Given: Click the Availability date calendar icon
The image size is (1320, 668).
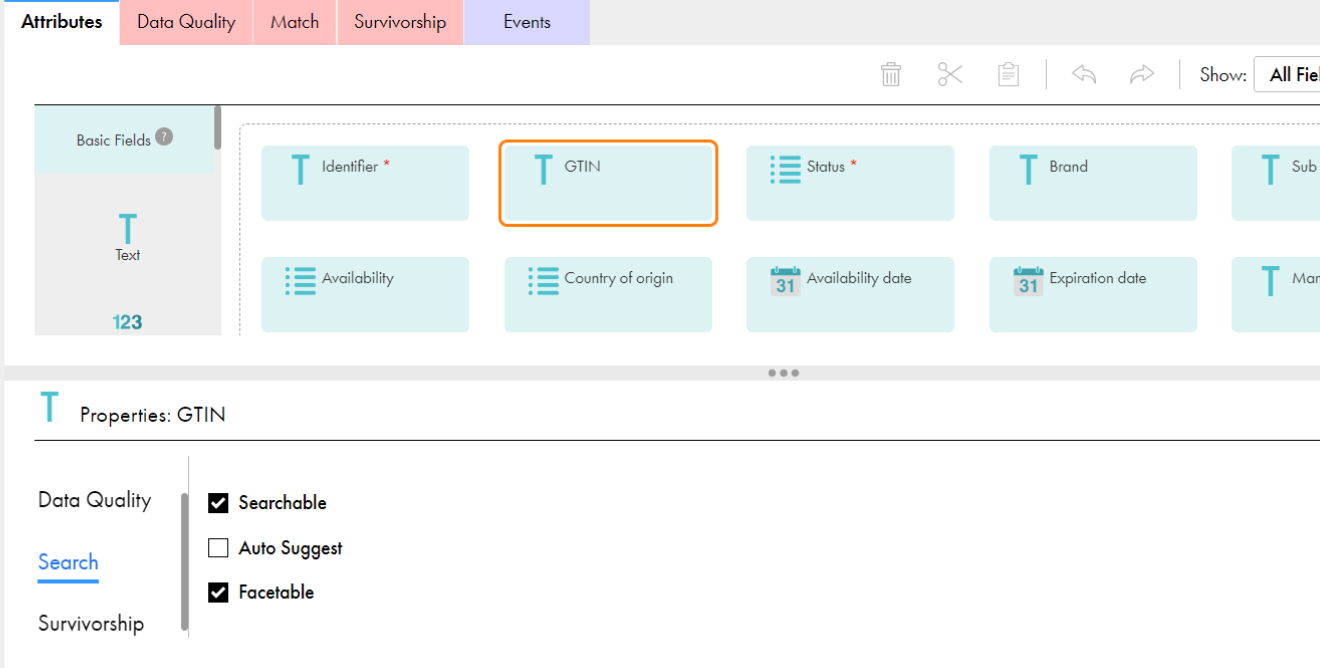Looking at the screenshot, I should (785, 281).
